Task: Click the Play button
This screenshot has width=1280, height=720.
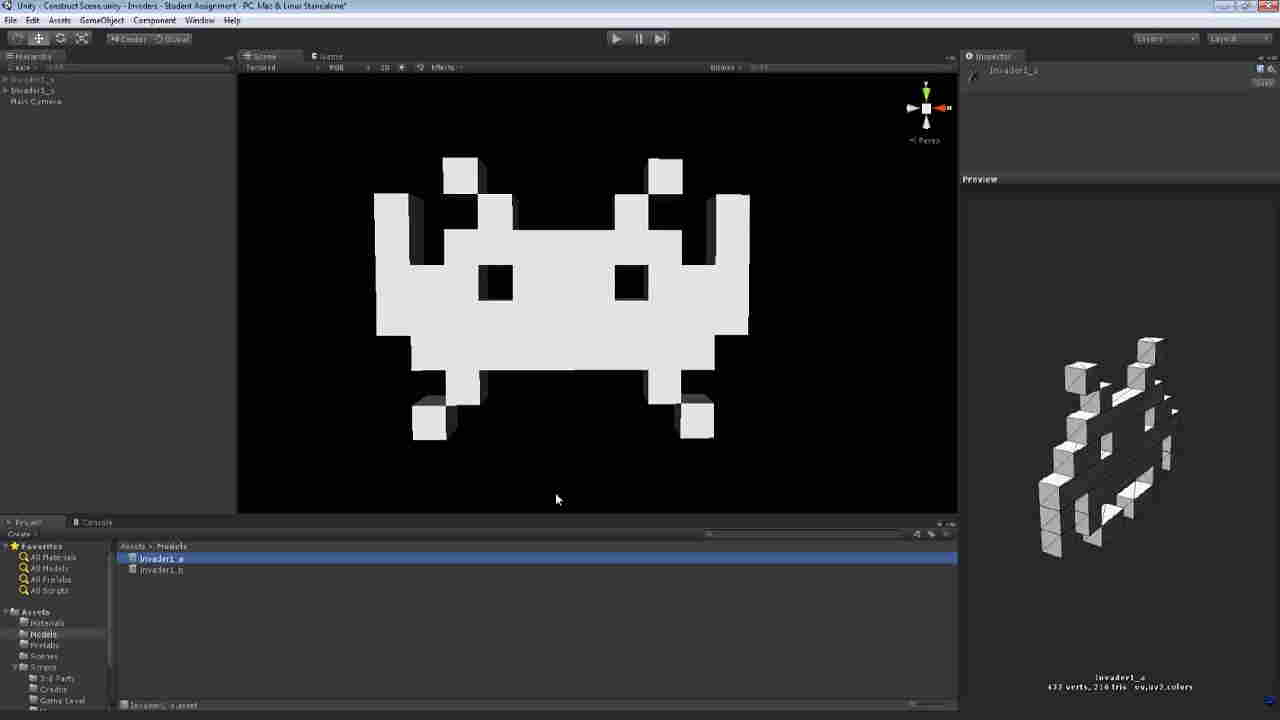Action: coord(616,38)
